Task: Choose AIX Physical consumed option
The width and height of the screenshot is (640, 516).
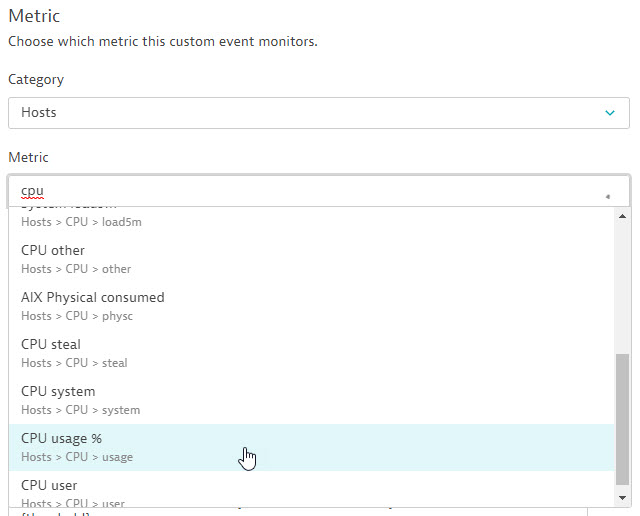Action: (x=92, y=298)
